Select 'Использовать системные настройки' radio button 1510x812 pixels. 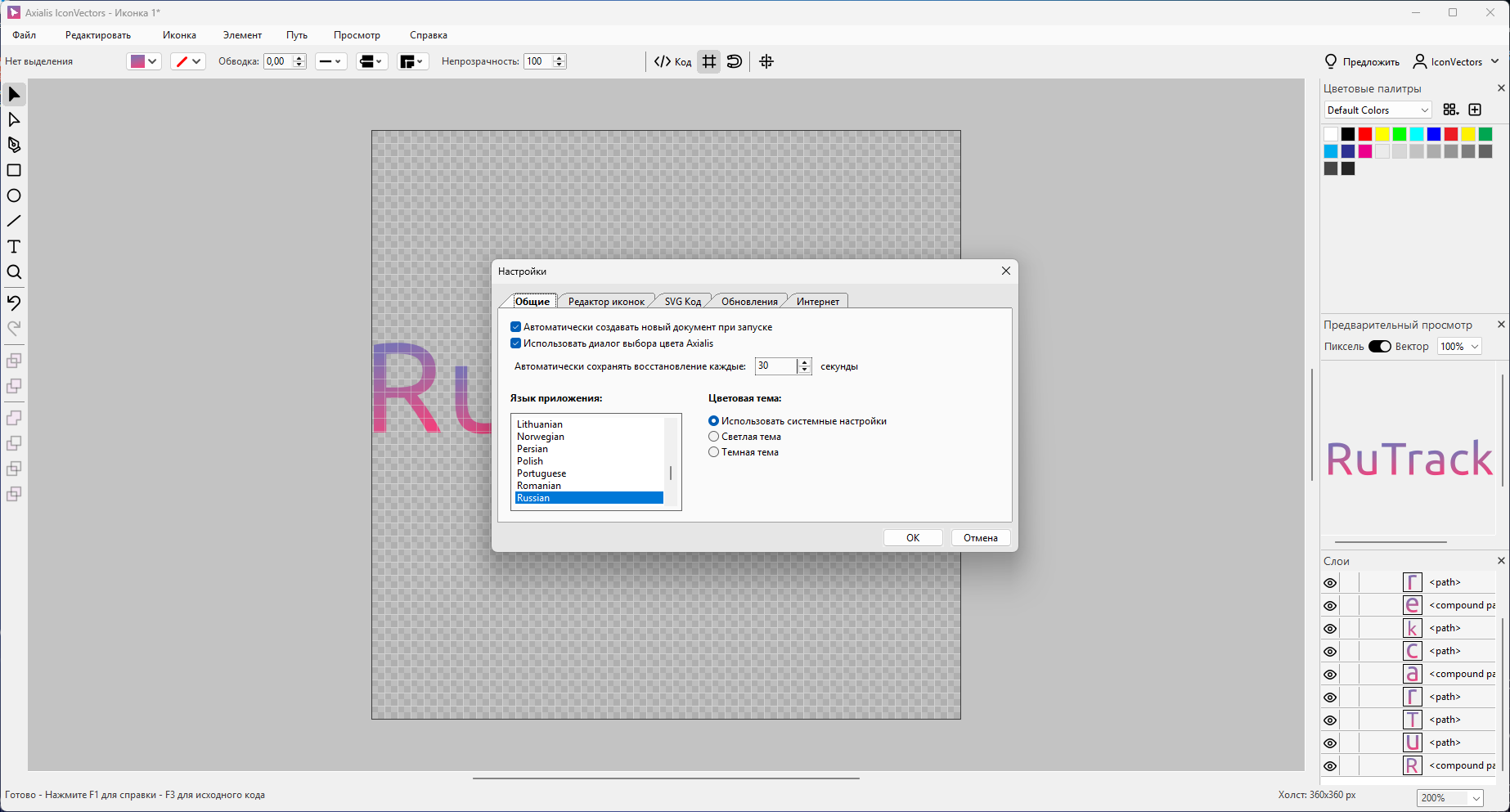pyautogui.click(x=713, y=421)
